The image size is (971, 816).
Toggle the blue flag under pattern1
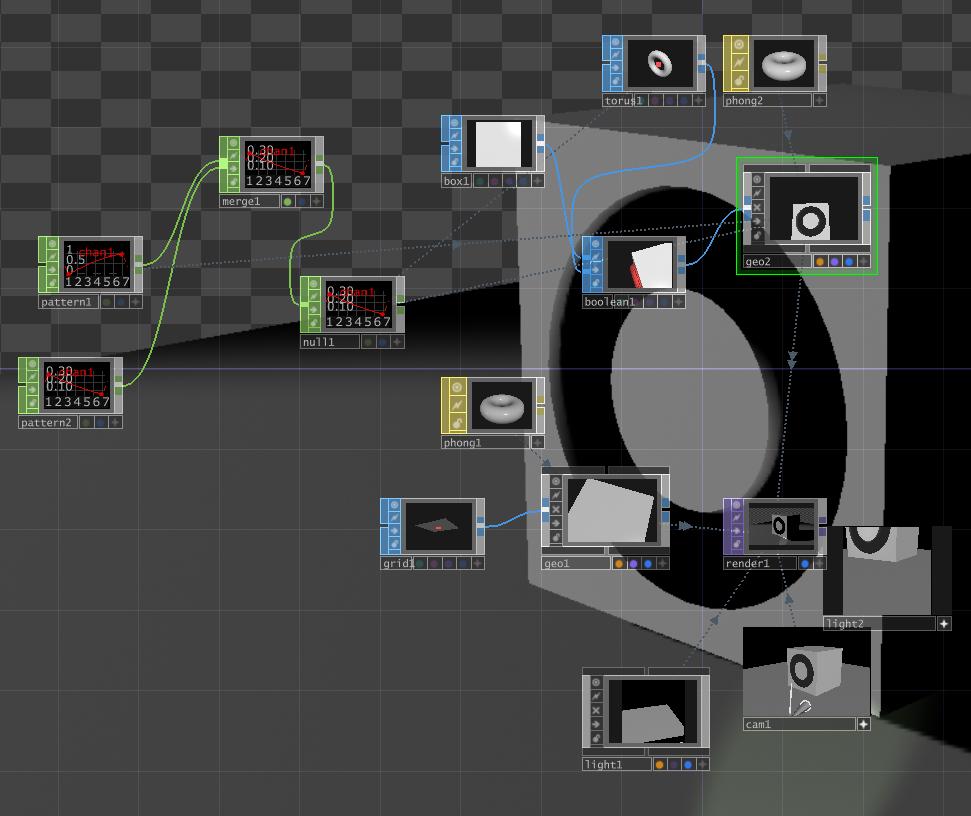pyautogui.click(x=121, y=302)
